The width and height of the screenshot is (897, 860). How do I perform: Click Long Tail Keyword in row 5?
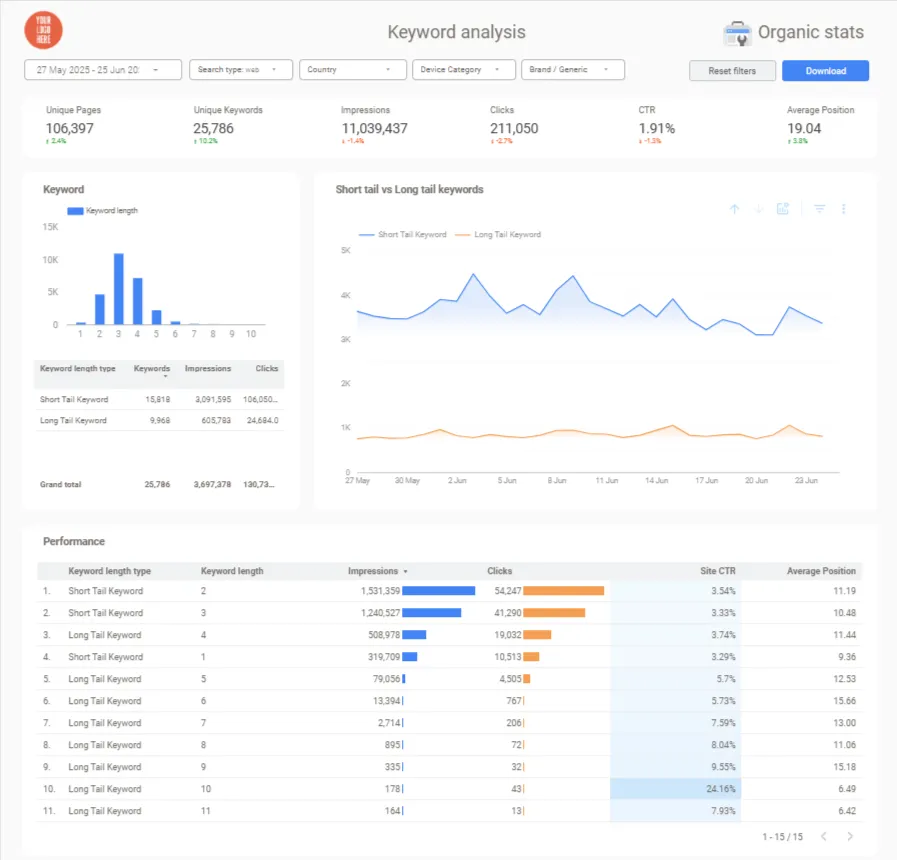click(105, 679)
